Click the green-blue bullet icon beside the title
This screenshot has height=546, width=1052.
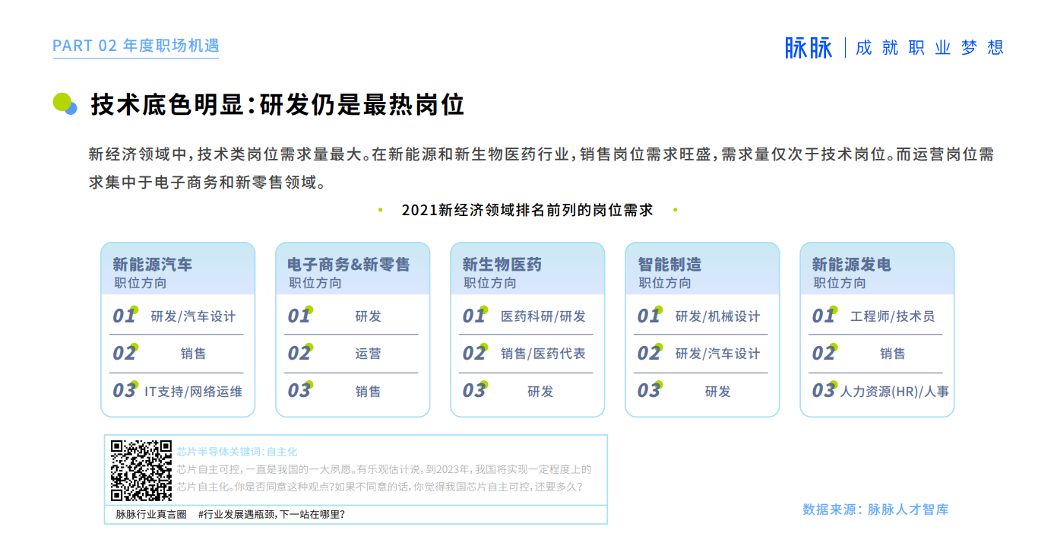pyautogui.click(x=65, y=104)
